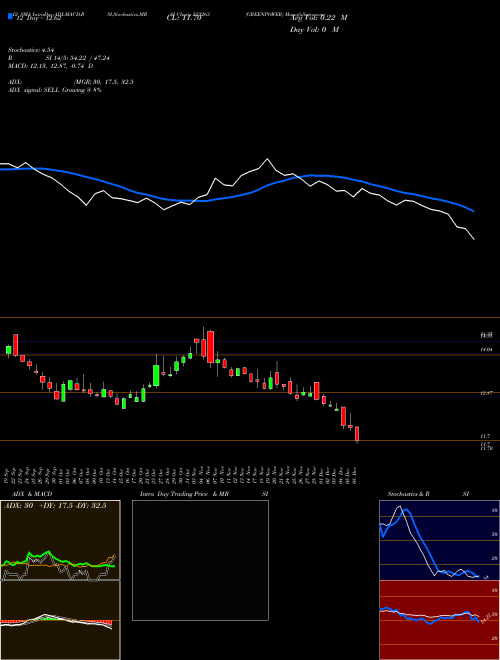This screenshot has height=660, width=500.
Task: Click the 'Avg Vol: 0.22 M' label
Action: tap(318, 17)
